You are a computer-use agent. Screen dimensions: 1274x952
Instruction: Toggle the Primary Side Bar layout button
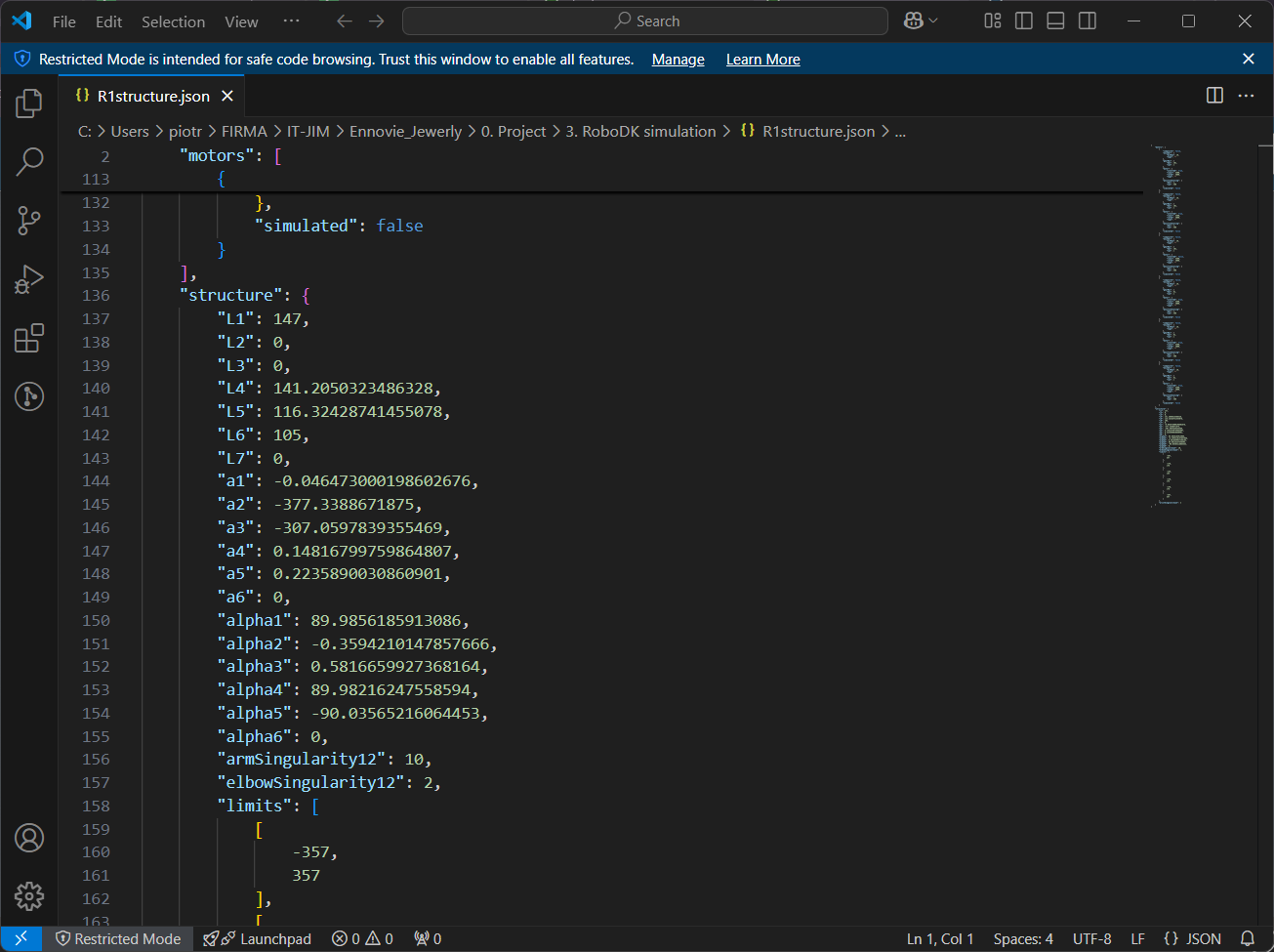coord(1024,21)
